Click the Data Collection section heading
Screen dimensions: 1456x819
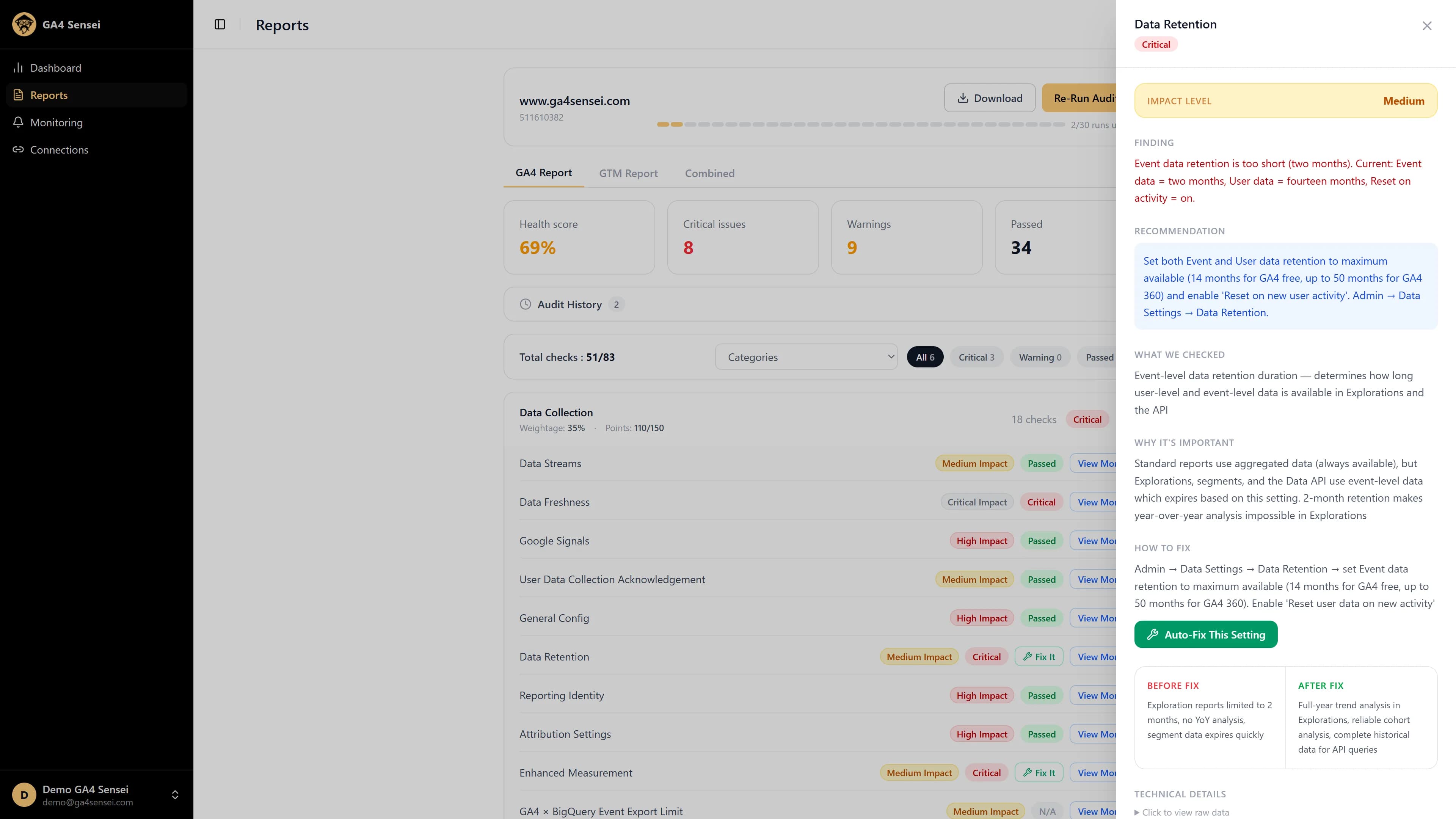click(x=555, y=412)
